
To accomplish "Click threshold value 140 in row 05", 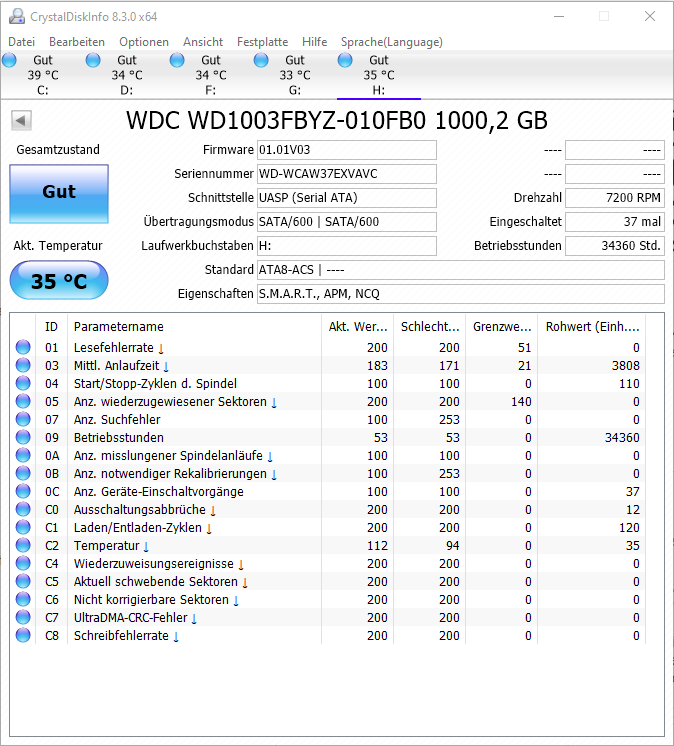I will tap(521, 402).
